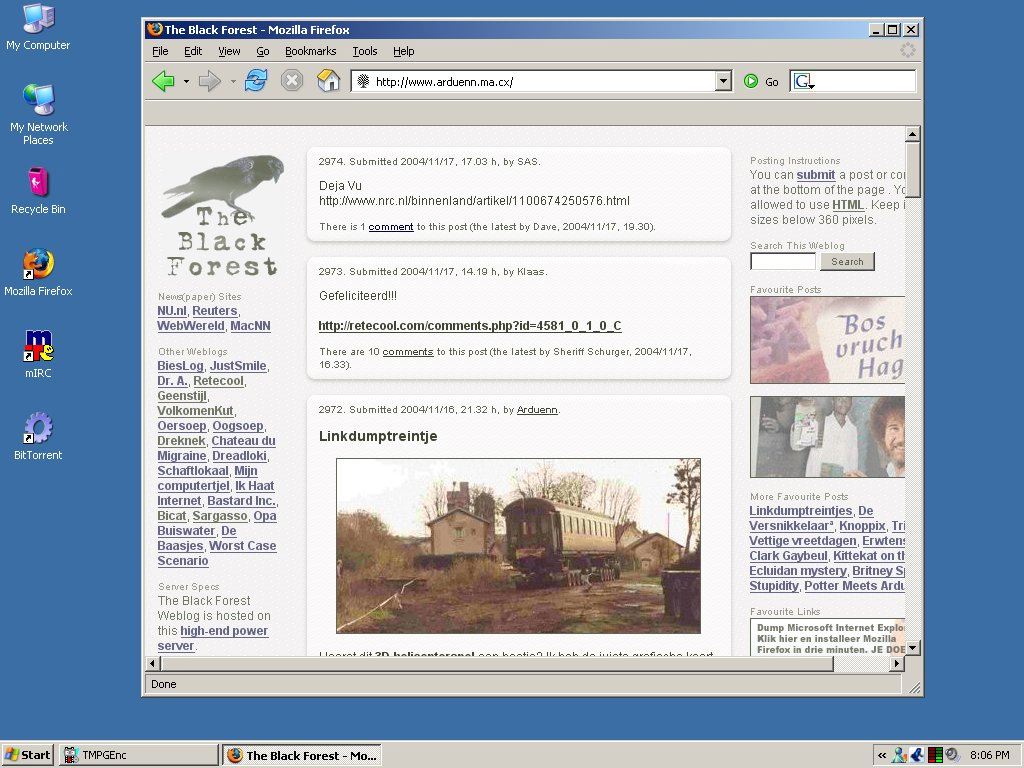The height and width of the screenshot is (768, 1024).
Task: Open the My Computer desktop icon
Action: 38,27
